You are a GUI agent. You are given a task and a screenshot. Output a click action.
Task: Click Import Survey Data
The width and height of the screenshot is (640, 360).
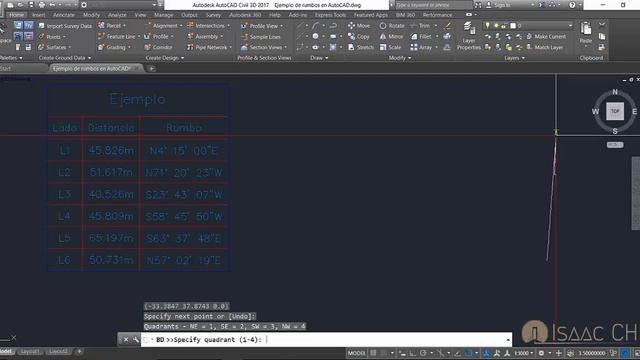pos(65,26)
